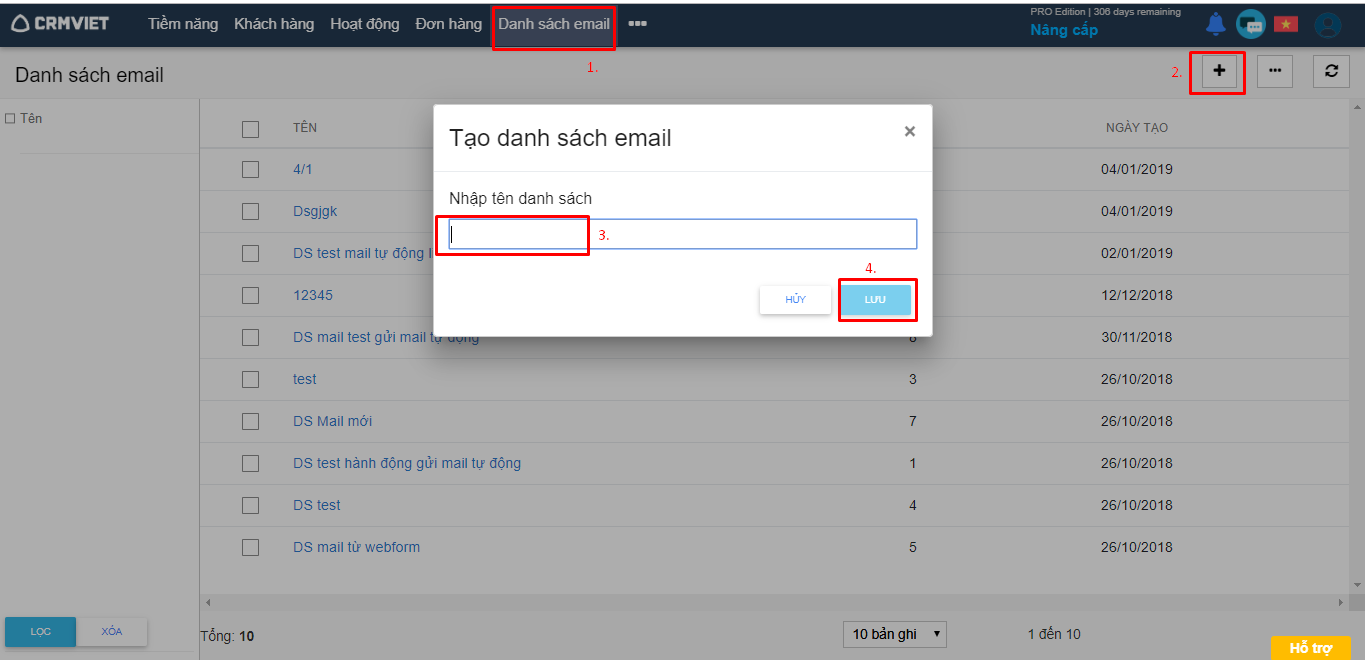
Task: Open the 10 bản ghi page size dropdown
Action: (894, 635)
